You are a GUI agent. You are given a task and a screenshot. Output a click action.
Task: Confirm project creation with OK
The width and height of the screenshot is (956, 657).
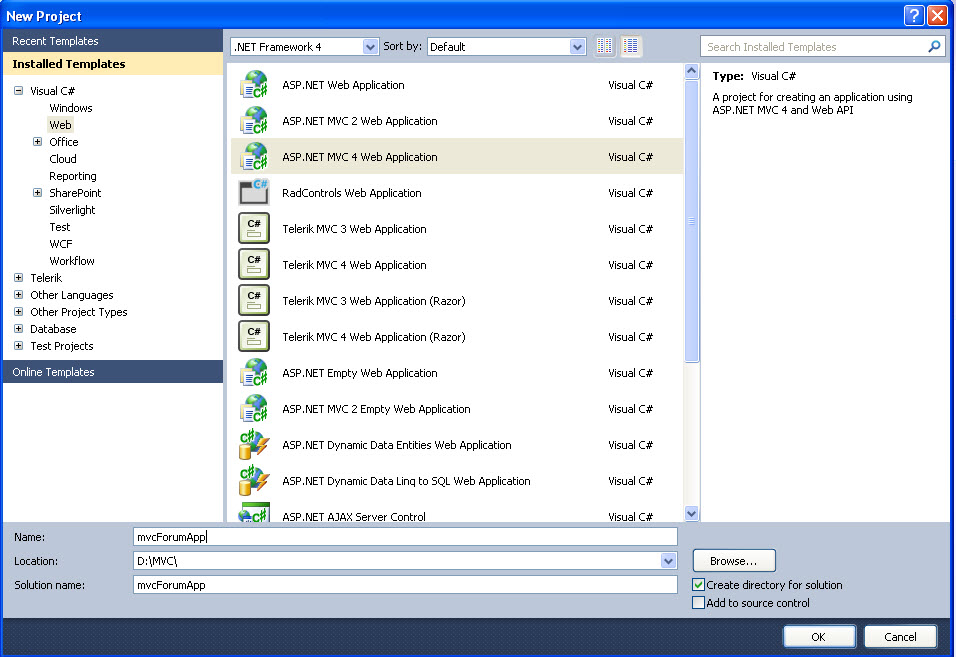pos(819,636)
